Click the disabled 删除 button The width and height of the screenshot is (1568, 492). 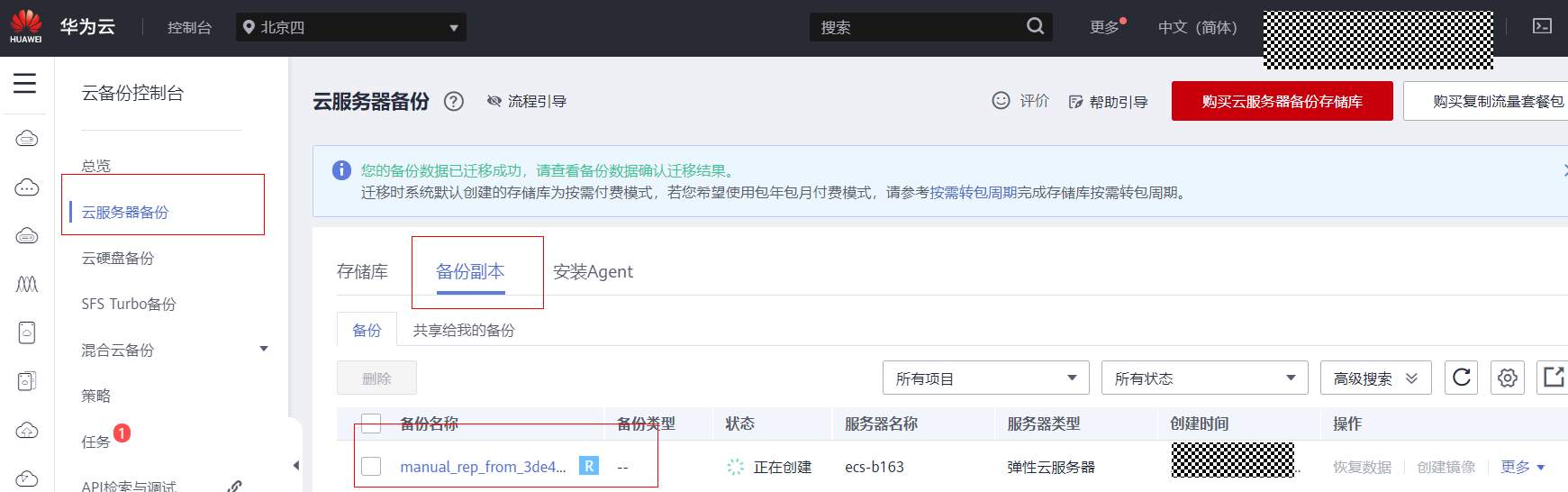click(376, 378)
